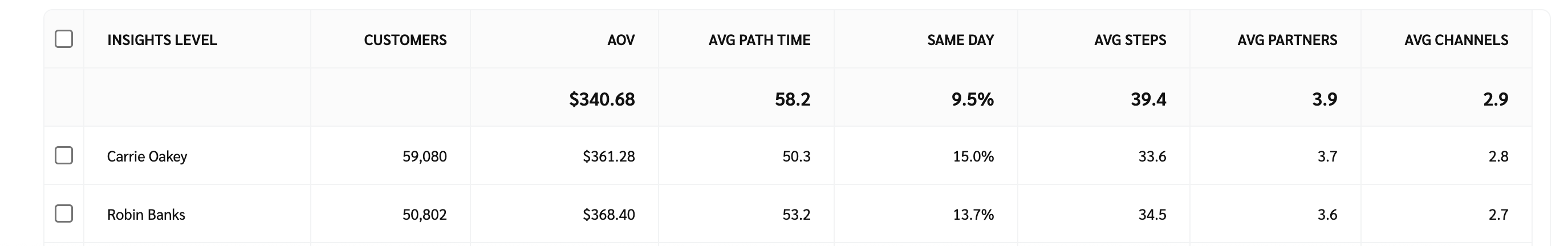Open the Robin Banks row name
The height and width of the screenshot is (246, 1568).
[x=146, y=215]
